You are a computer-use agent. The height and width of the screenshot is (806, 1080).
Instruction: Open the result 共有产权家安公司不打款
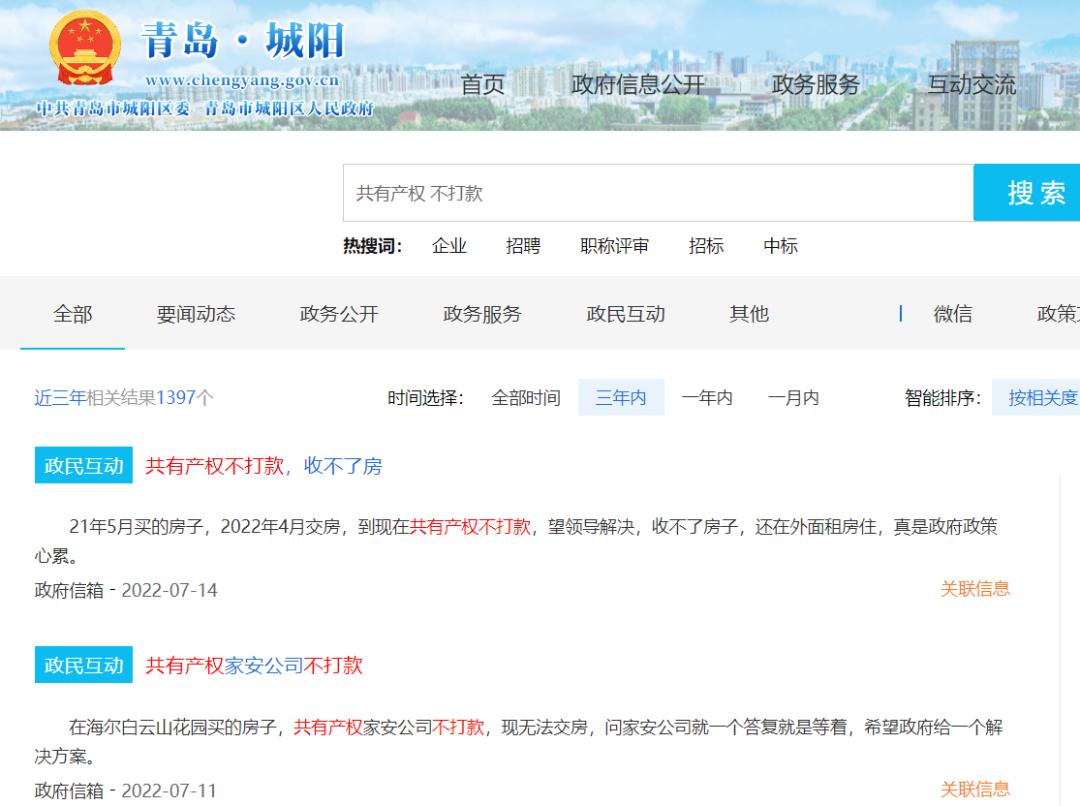point(253,665)
